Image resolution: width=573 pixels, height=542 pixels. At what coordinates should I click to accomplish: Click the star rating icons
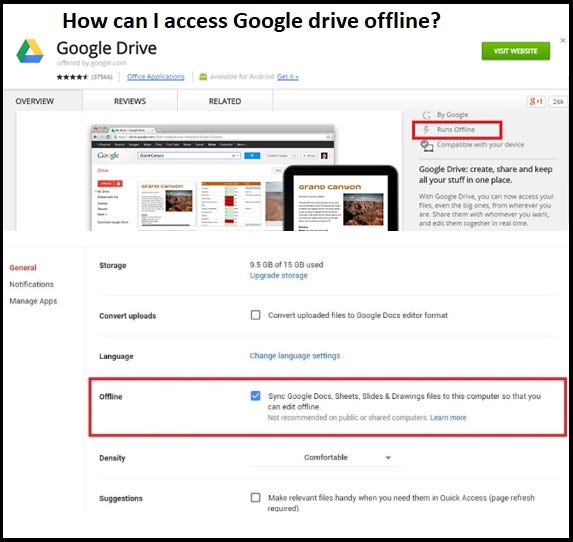tap(72, 77)
